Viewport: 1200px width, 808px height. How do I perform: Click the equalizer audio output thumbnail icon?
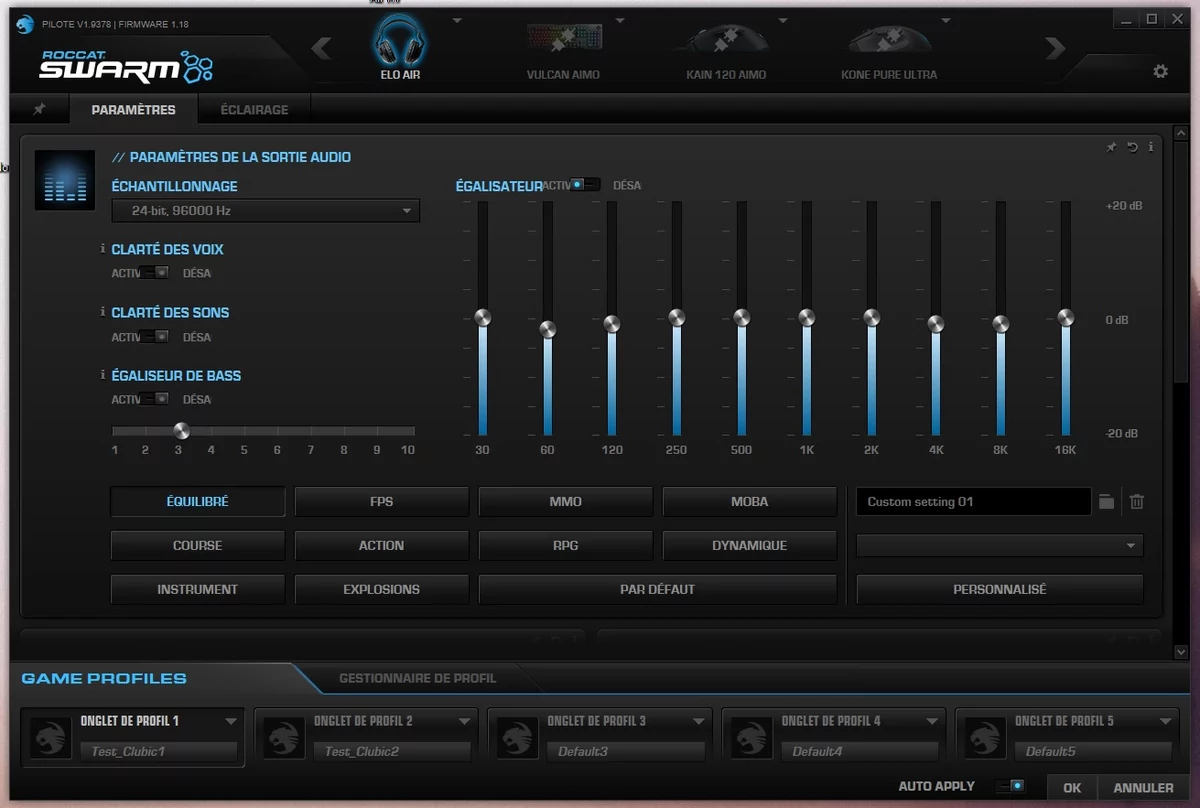65,180
